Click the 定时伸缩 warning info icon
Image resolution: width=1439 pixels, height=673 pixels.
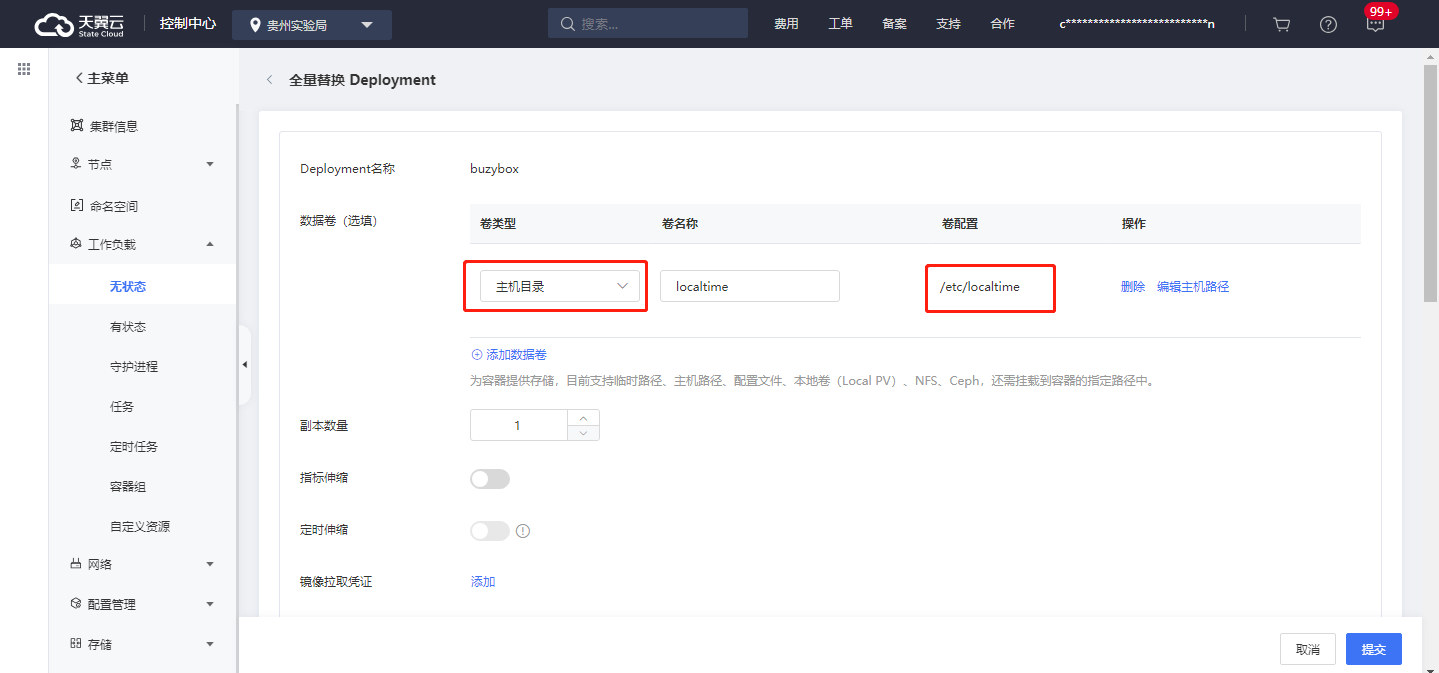(523, 531)
